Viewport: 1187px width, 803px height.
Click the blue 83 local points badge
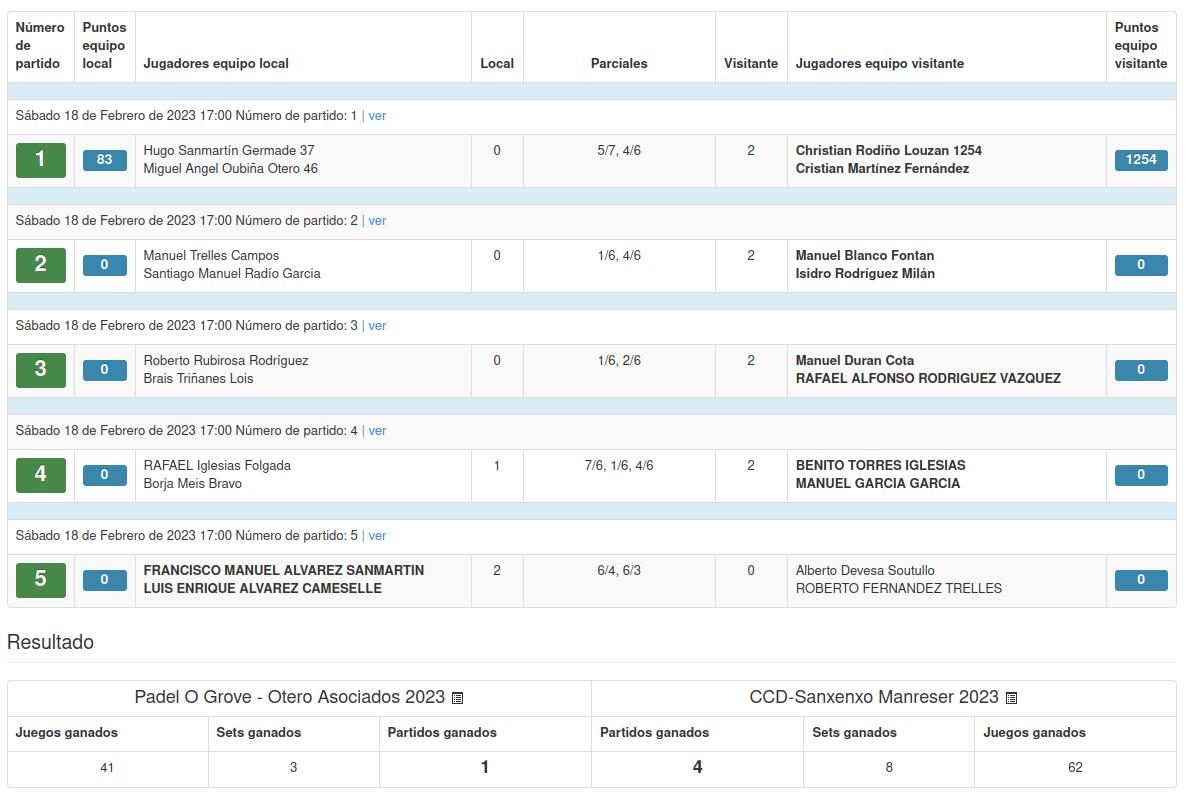[104, 160]
